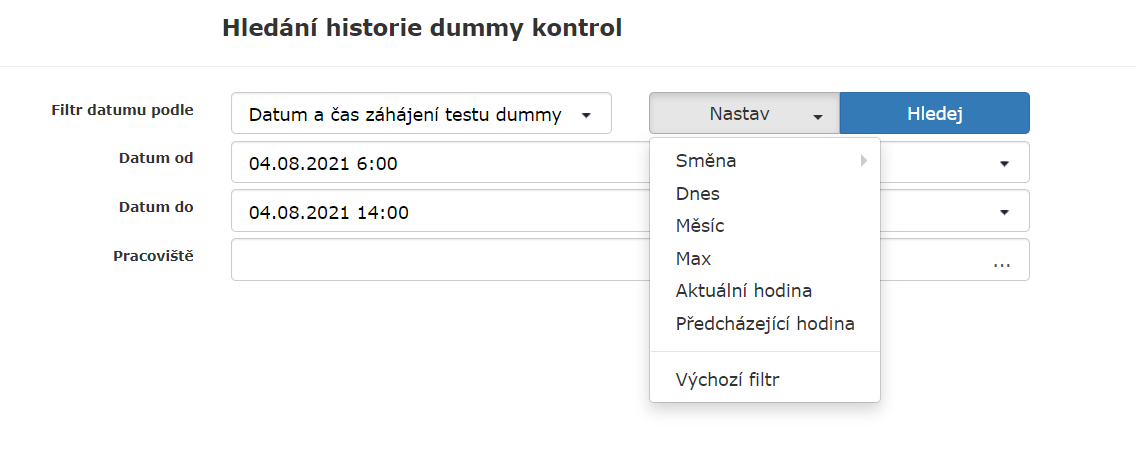1144x450 pixels.
Task: Choose Měsíc in the preset menu
Action: pyautogui.click(x=700, y=226)
